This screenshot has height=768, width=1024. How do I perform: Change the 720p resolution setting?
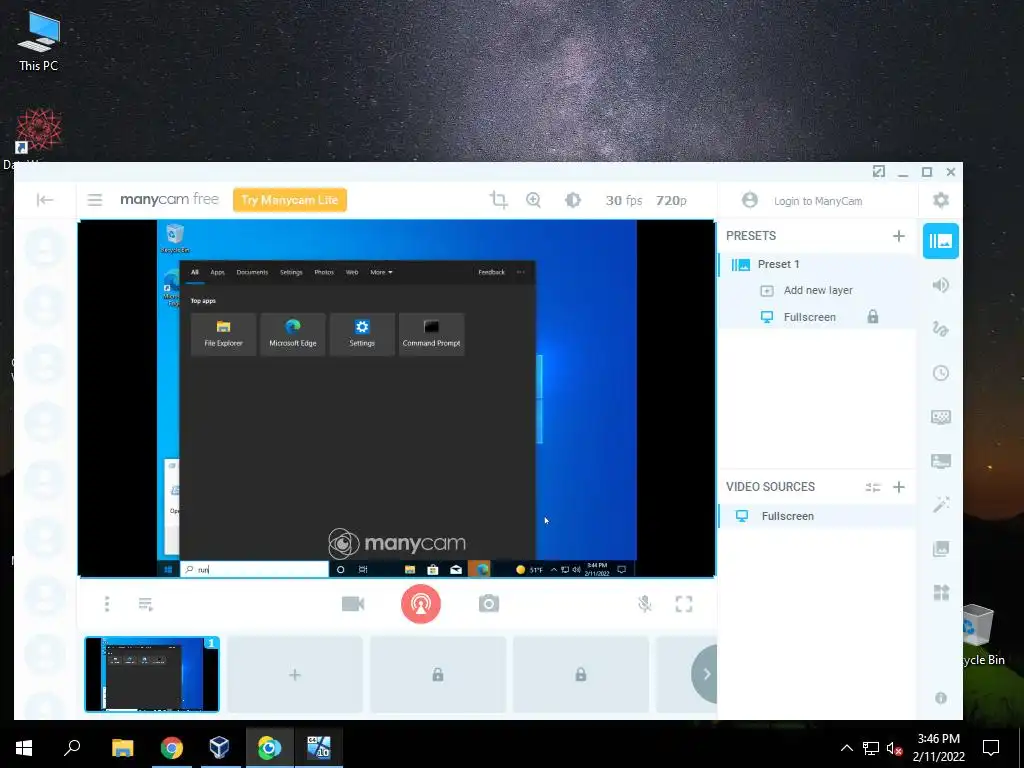pos(671,200)
